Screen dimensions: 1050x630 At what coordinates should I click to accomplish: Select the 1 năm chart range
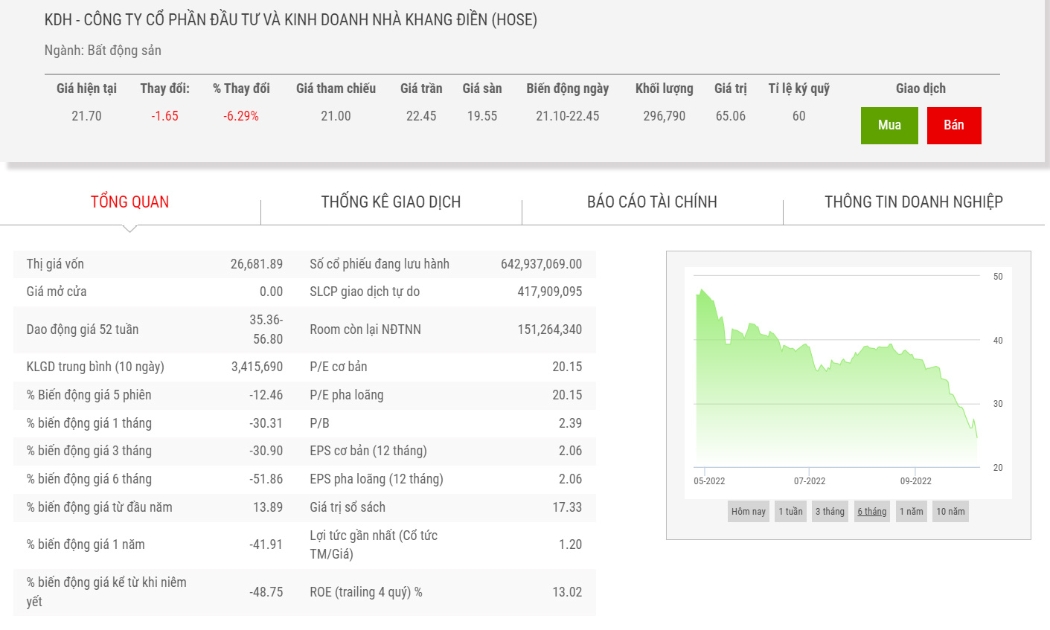(x=911, y=511)
